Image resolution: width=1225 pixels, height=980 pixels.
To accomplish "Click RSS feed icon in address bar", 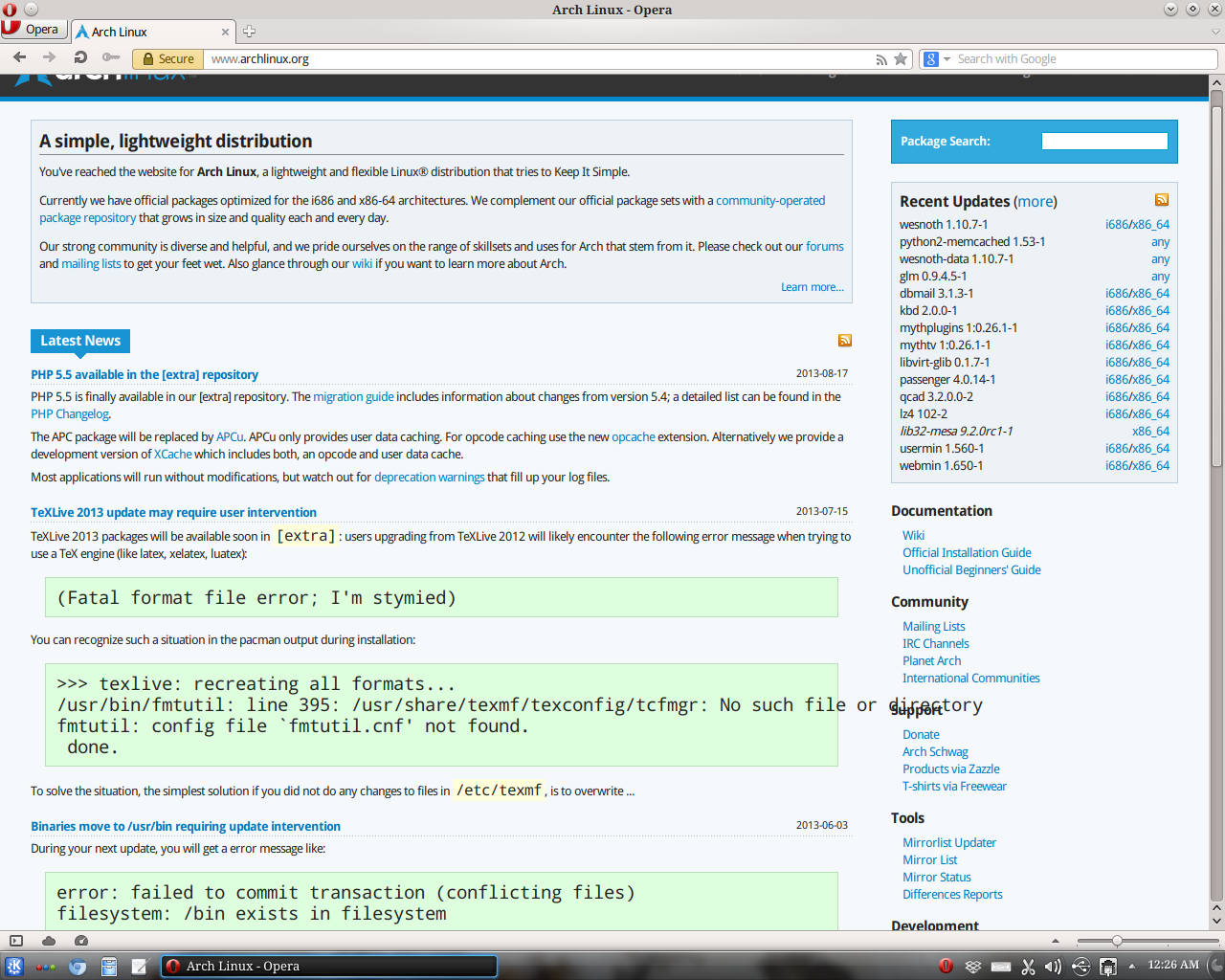I will [881, 59].
